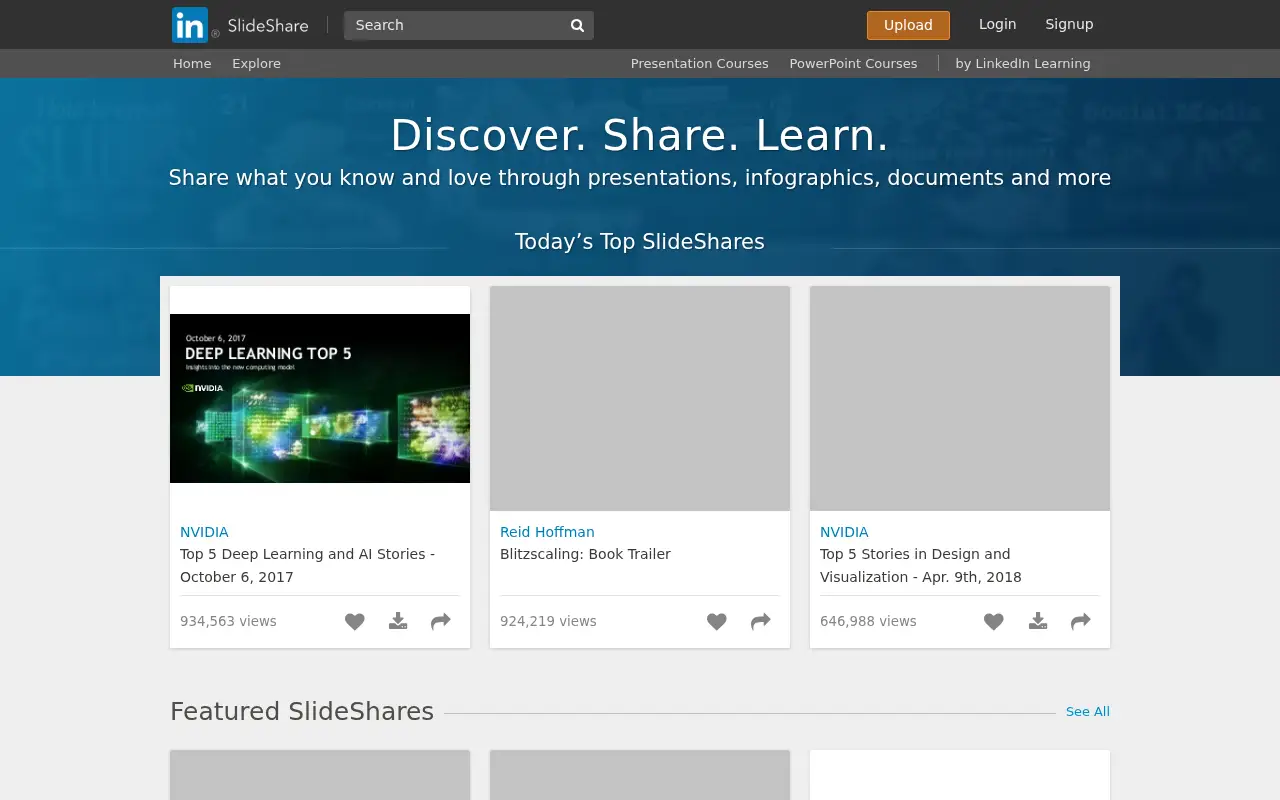
Task: Share the Blitzscaling: Book Trailer slideshare
Action: pyautogui.click(x=761, y=621)
